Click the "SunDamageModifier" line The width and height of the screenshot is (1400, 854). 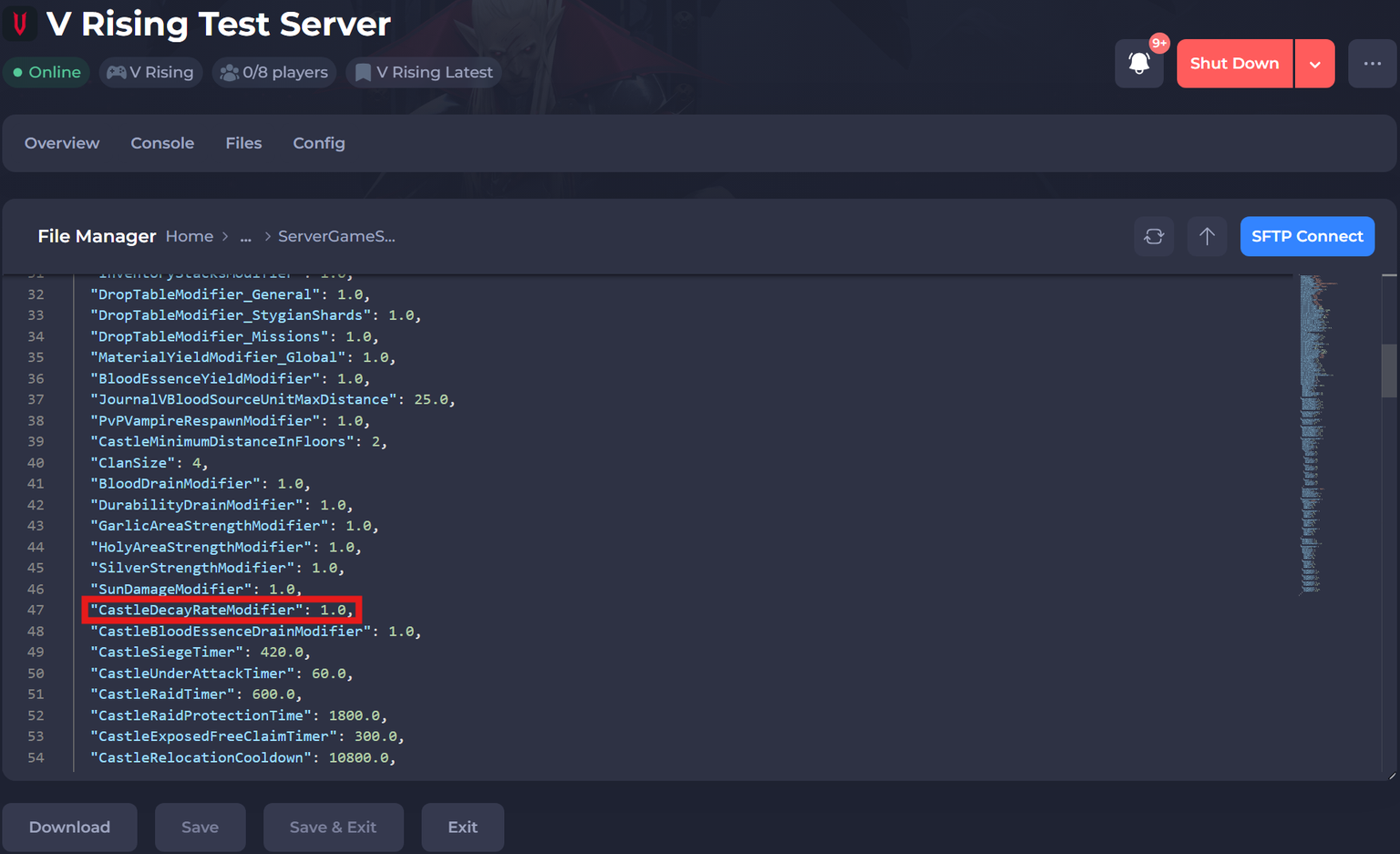[x=197, y=589]
